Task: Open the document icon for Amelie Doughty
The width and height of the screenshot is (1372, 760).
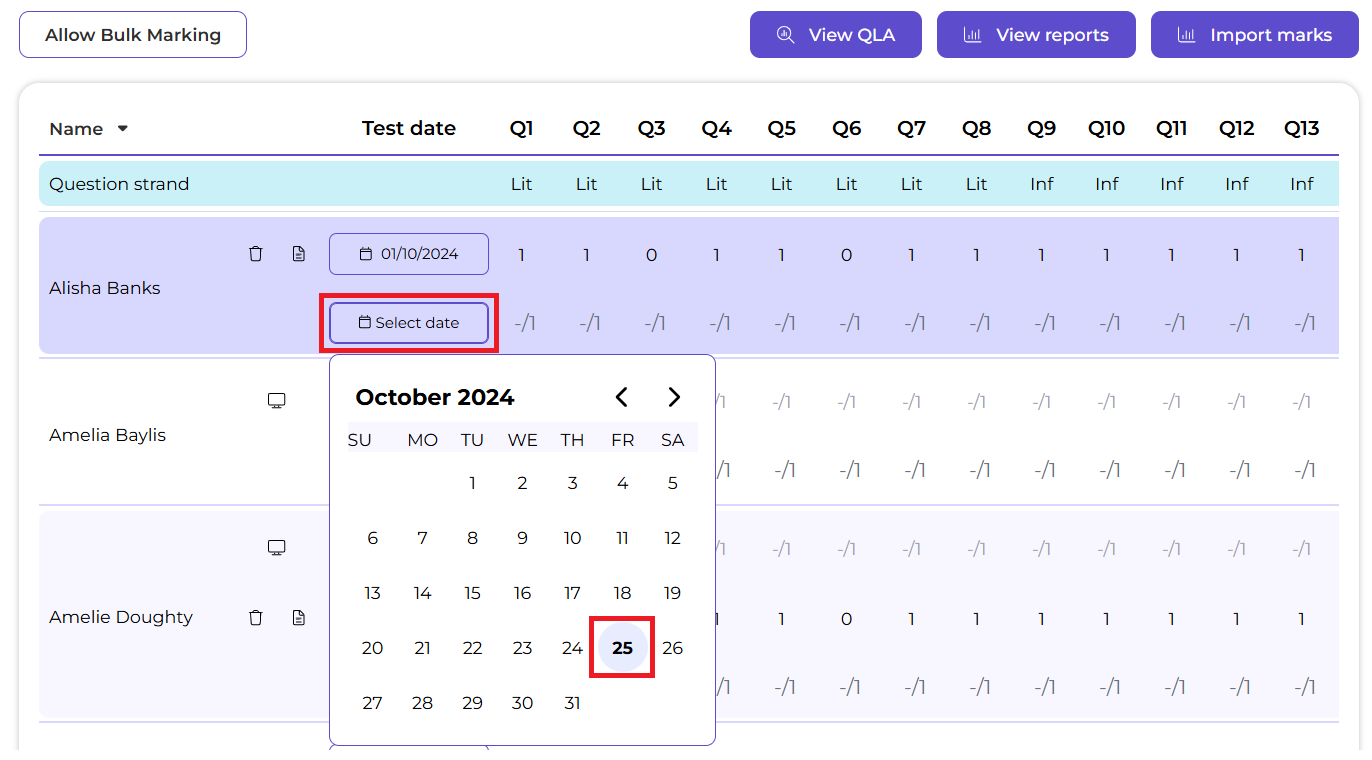Action: (x=298, y=617)
